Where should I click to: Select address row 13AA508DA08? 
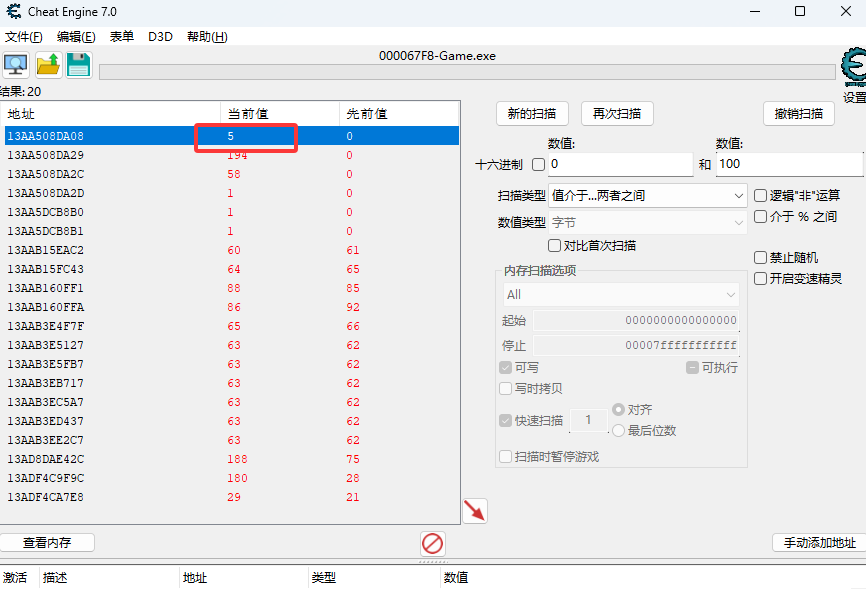pos(231,136)
